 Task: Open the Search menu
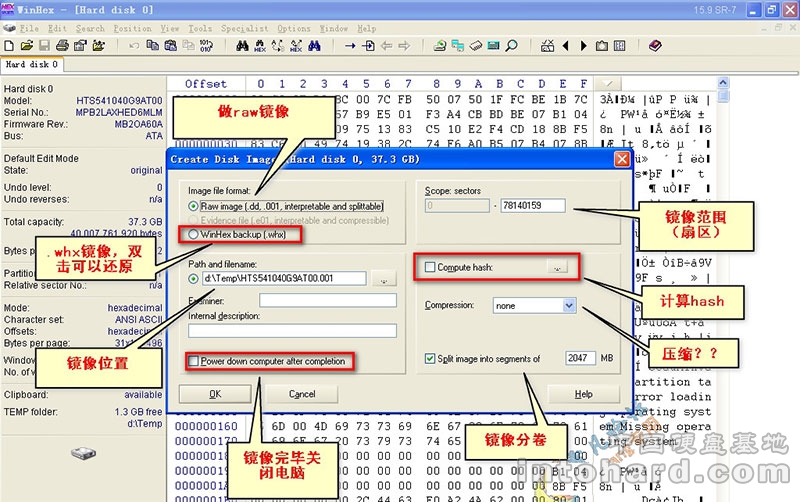90,29
